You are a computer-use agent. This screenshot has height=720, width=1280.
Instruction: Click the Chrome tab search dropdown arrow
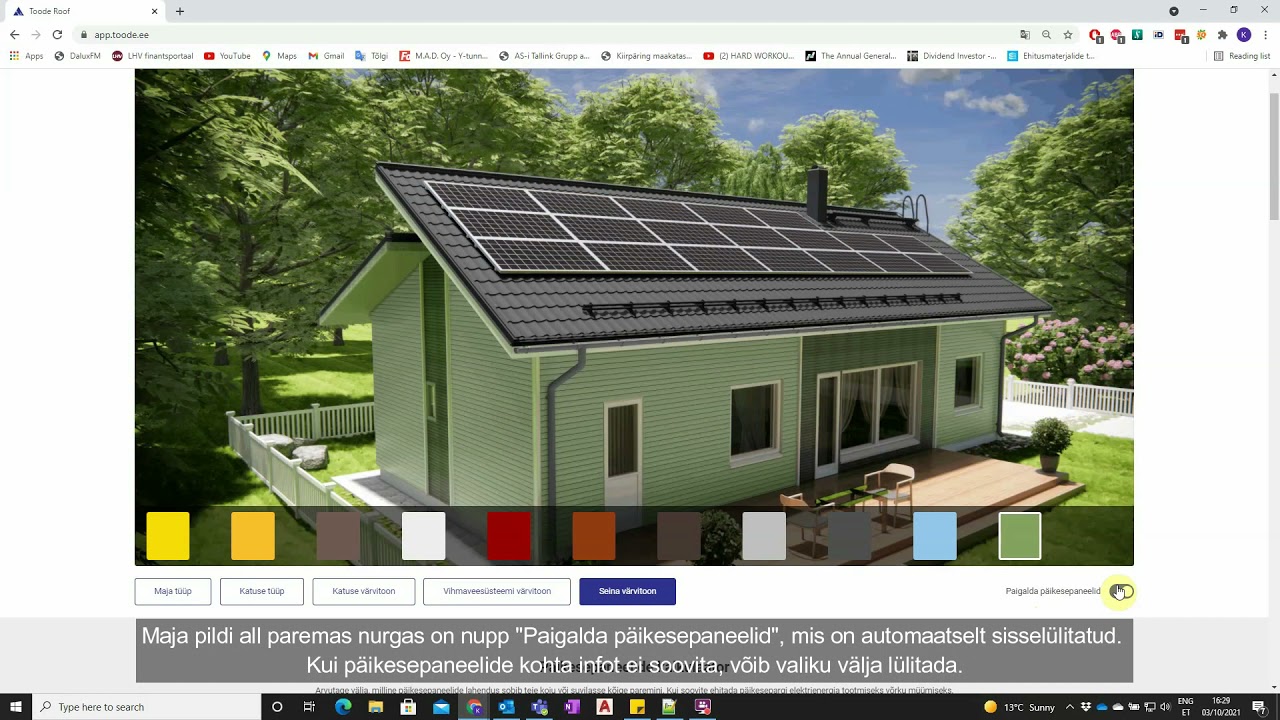[x=1174, y=11]
